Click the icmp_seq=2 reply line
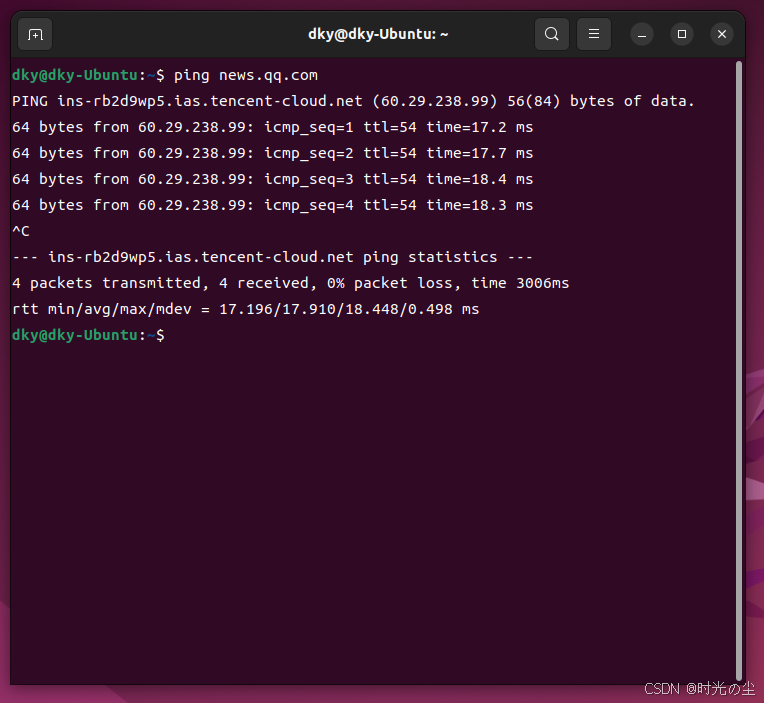 [272, 153]
